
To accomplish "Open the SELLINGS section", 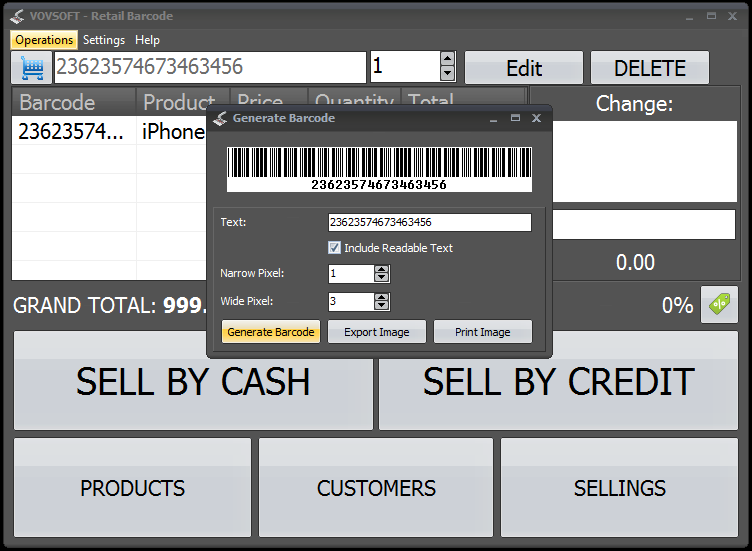I will point(619,488).
